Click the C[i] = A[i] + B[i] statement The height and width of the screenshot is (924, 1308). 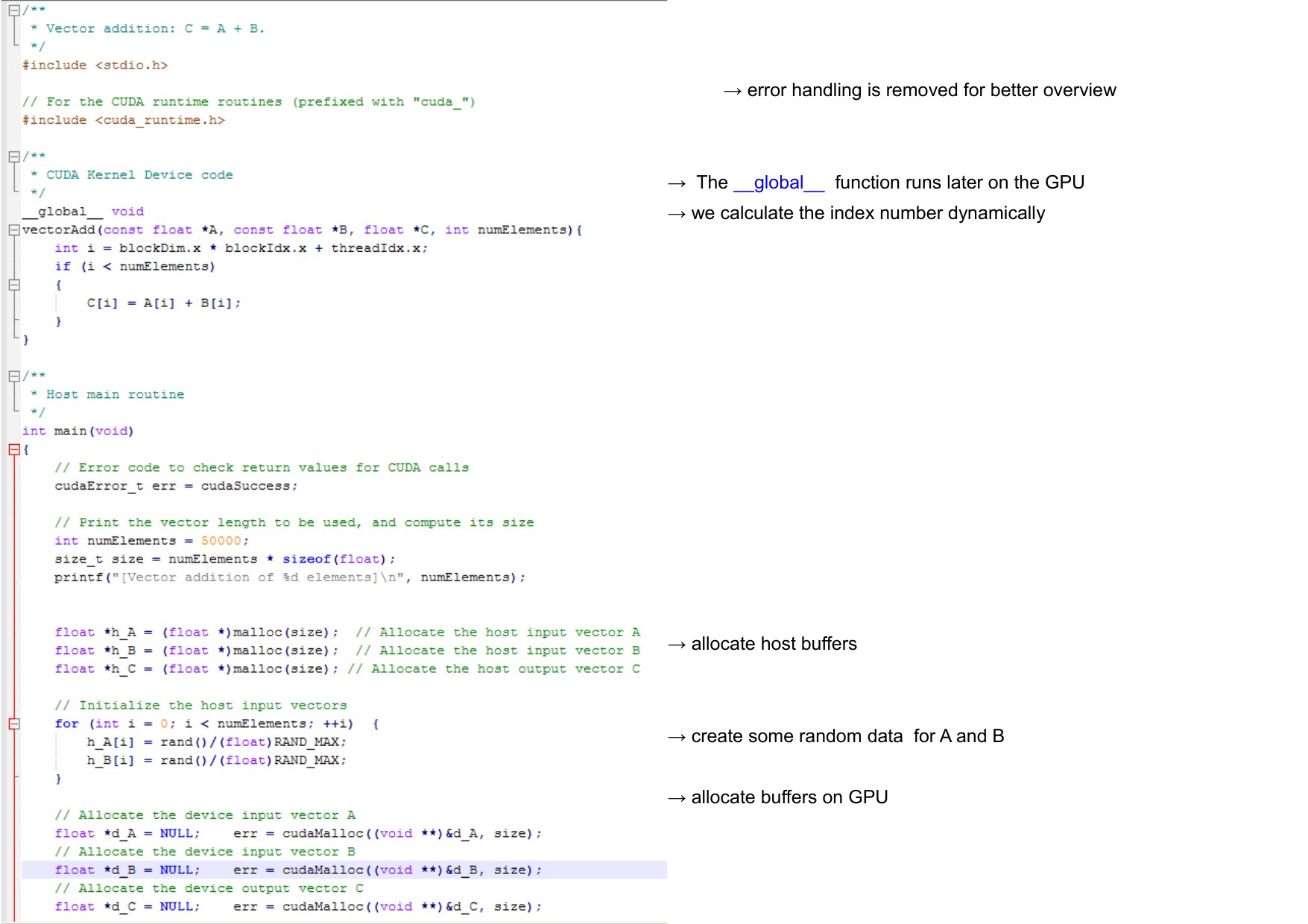coord(163,303)
